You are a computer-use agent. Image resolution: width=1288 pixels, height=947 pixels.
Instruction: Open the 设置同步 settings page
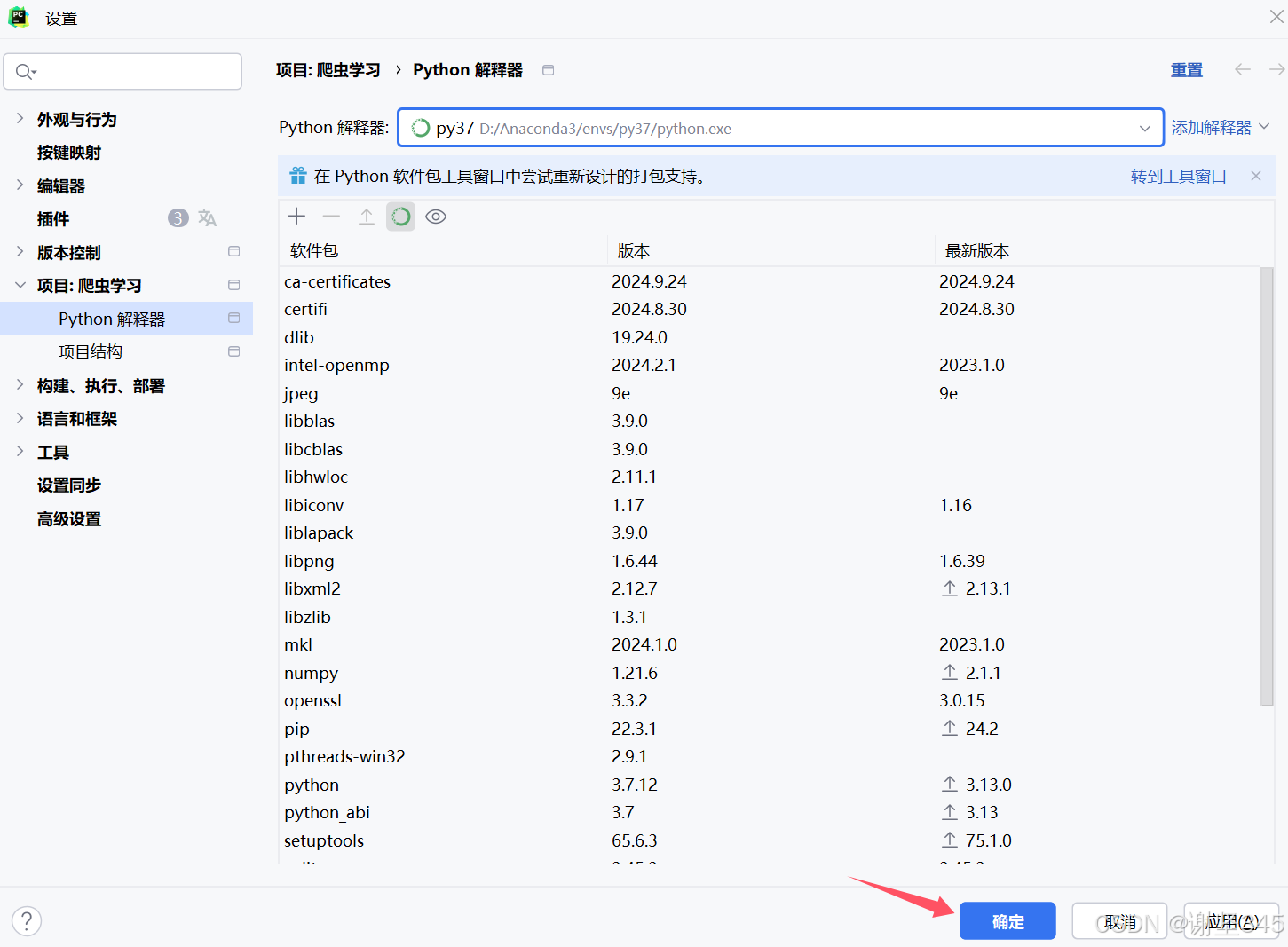tap(69, 485)
